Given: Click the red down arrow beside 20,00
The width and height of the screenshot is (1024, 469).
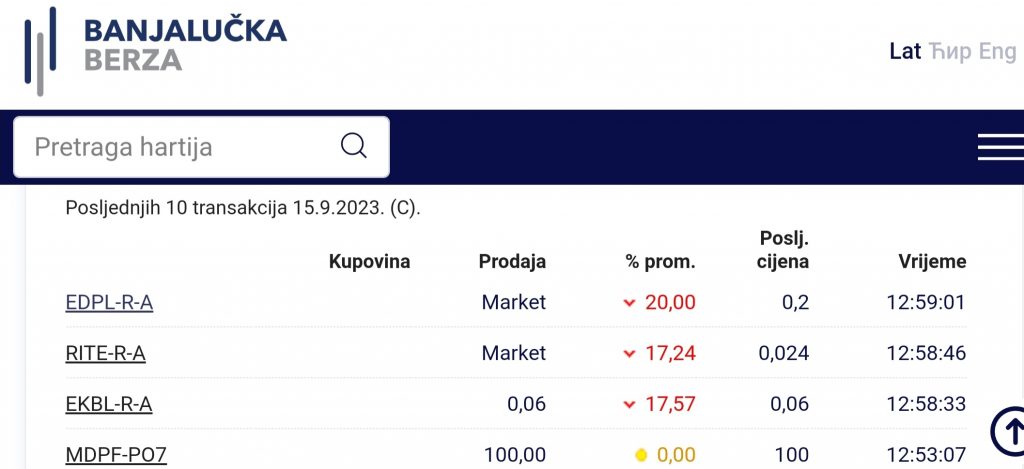Looking at the screenshot, I should click(x=630, y=303).
